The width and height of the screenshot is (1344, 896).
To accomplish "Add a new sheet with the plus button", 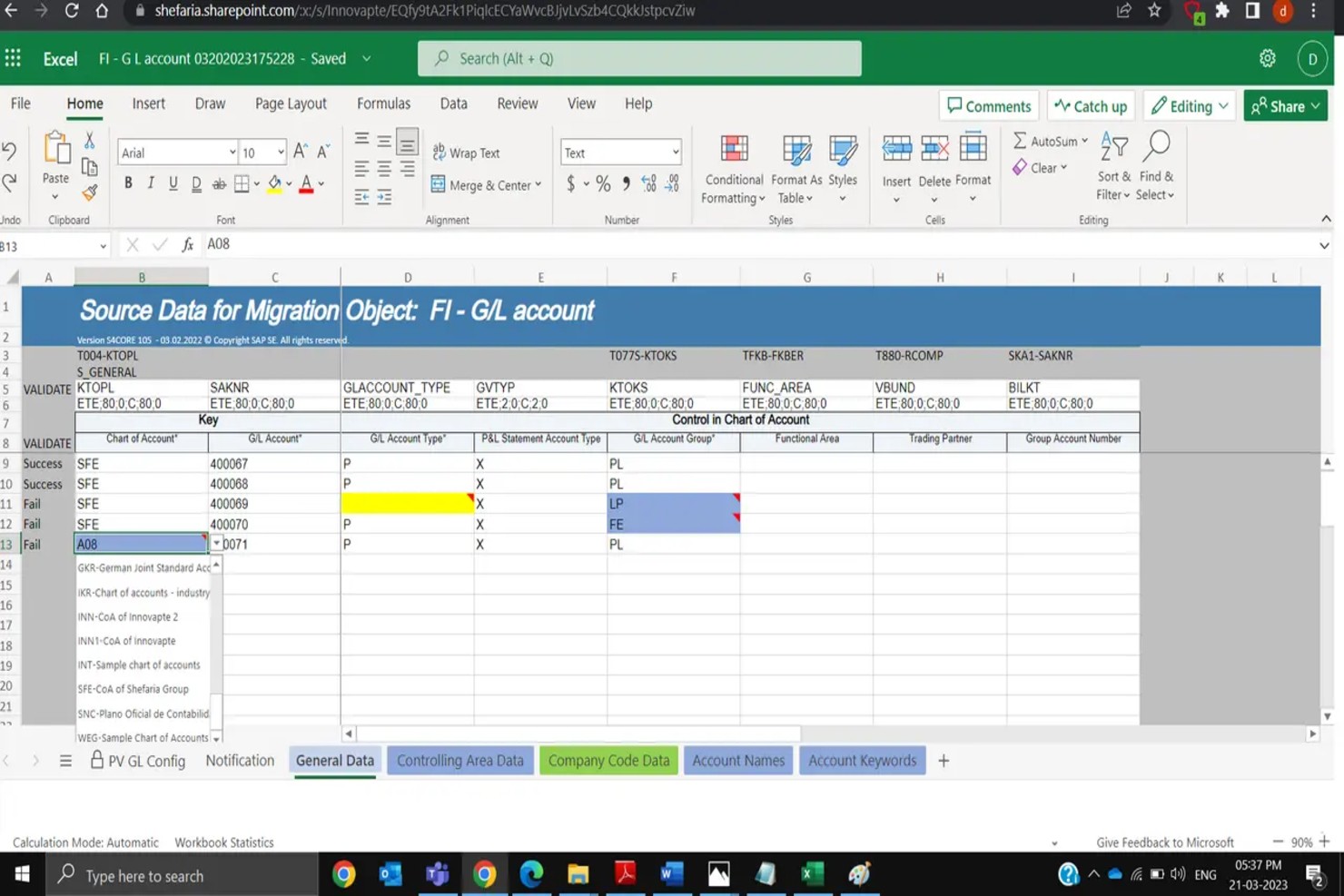I will click(944, 761).
